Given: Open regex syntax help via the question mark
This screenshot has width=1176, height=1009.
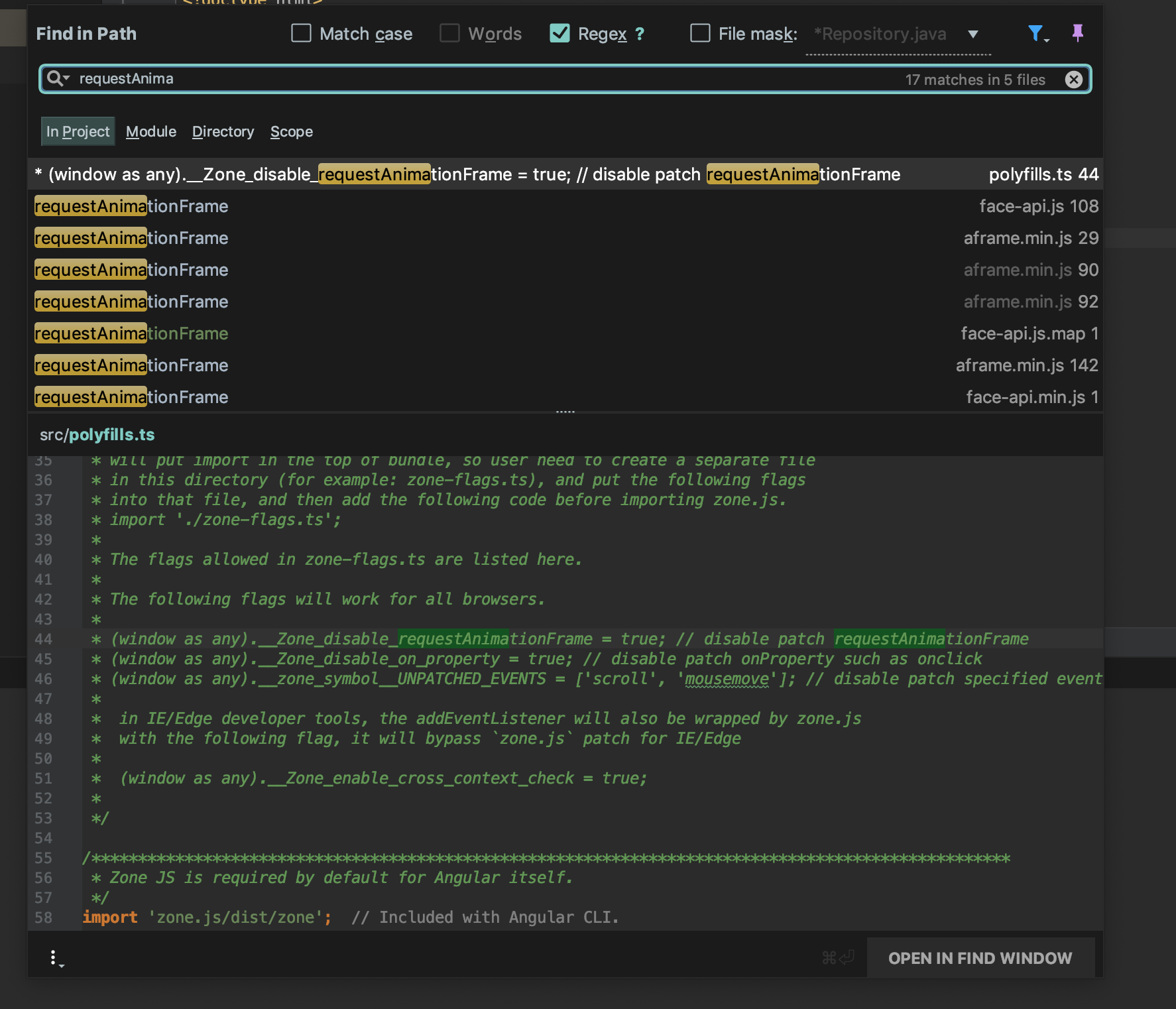Looking at the screenshot, I should click(x=639, y=33).
